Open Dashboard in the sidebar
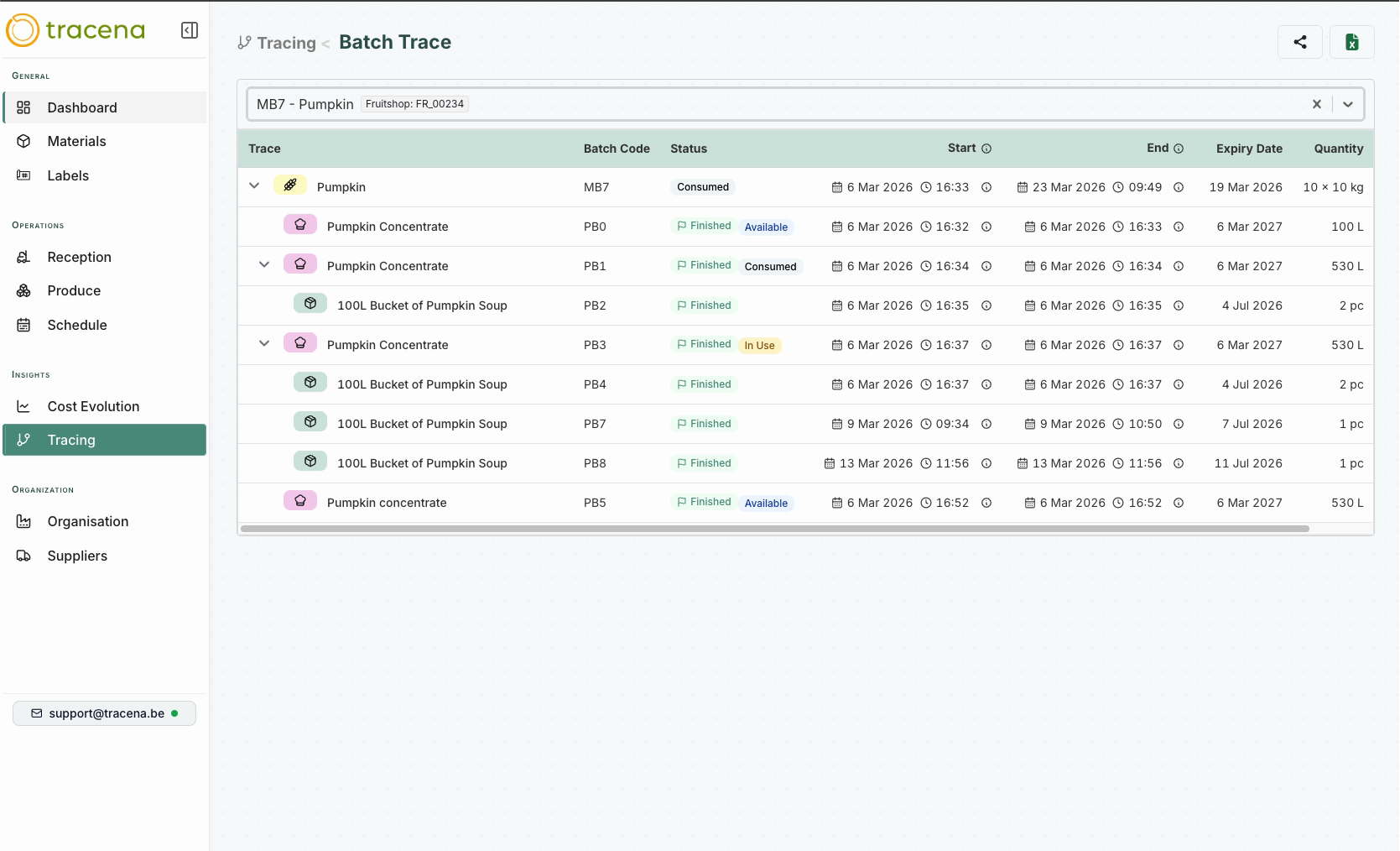 [x=105, y=107]
